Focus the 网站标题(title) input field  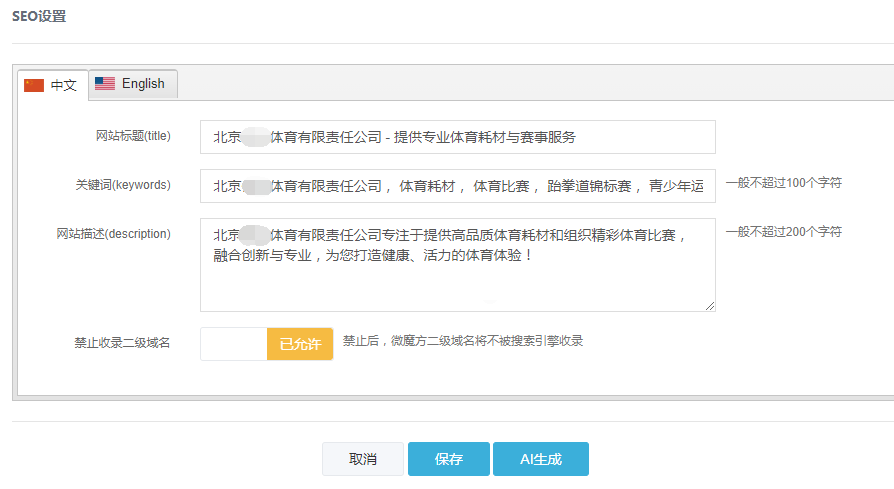point(458,137)
